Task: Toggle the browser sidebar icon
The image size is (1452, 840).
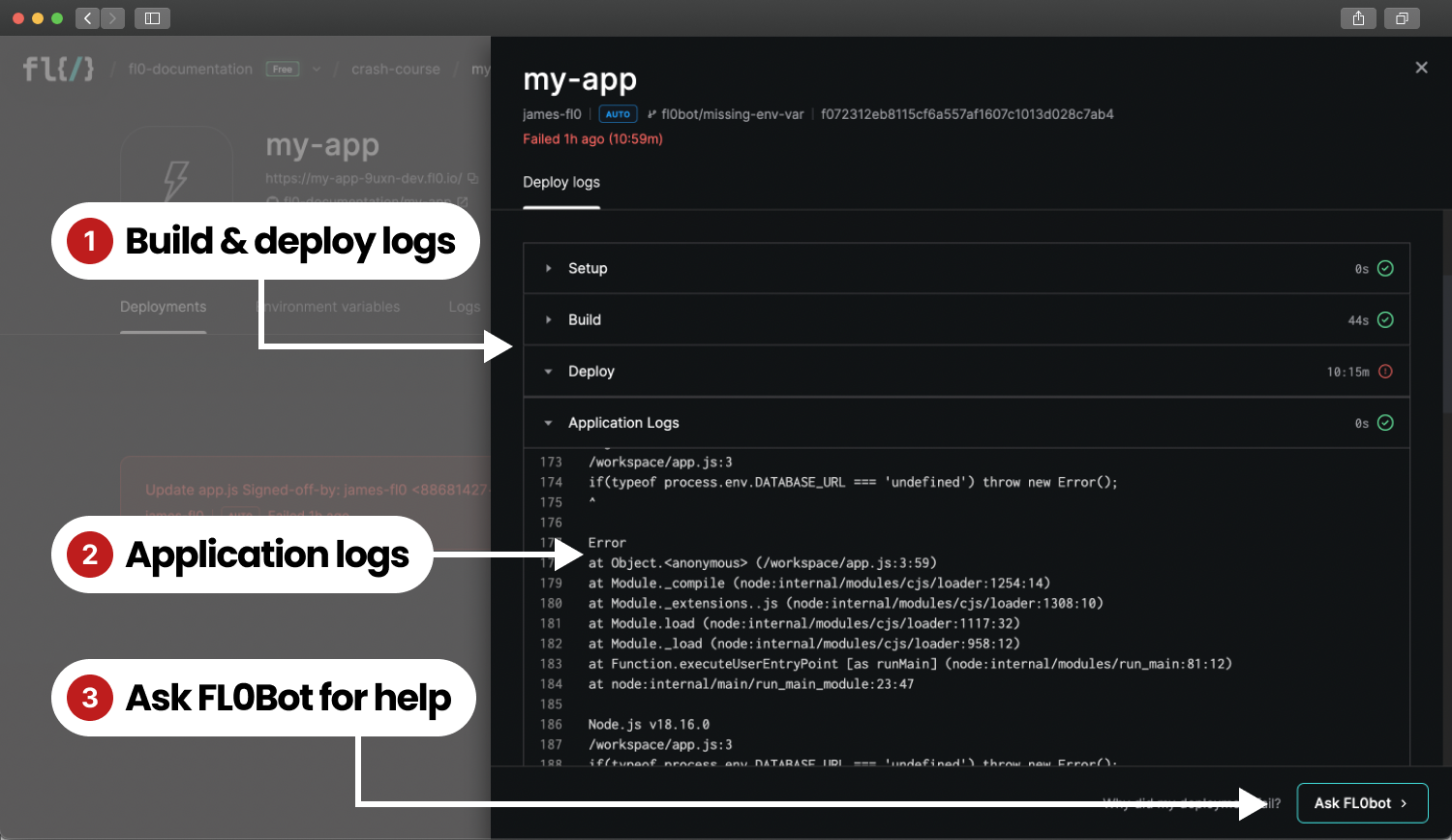Action: (152, 17)
